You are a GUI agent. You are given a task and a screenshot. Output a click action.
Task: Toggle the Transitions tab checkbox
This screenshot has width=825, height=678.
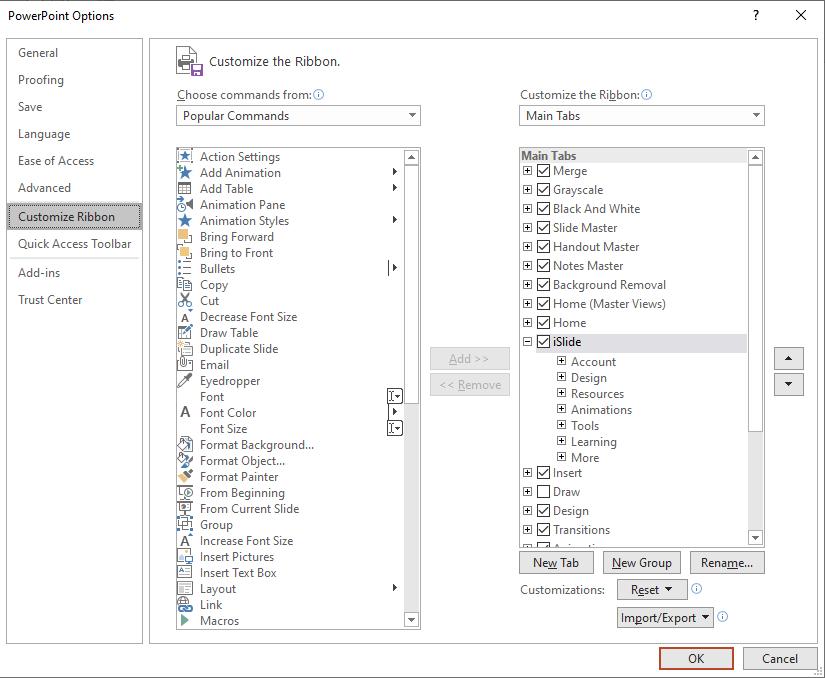pyautogui.click(x=544, y=530)
